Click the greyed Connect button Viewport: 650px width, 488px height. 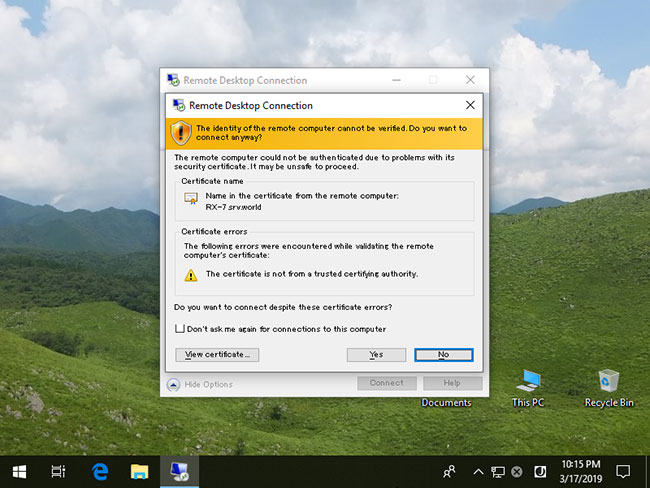[387, 383]
